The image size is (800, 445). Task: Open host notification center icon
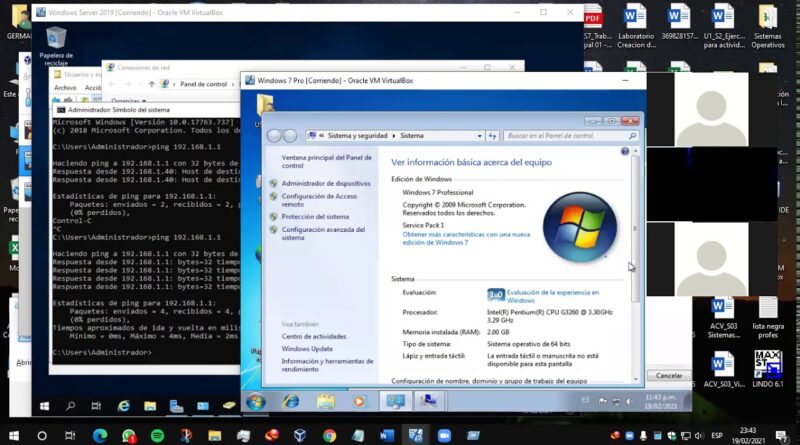pos(781,436)
